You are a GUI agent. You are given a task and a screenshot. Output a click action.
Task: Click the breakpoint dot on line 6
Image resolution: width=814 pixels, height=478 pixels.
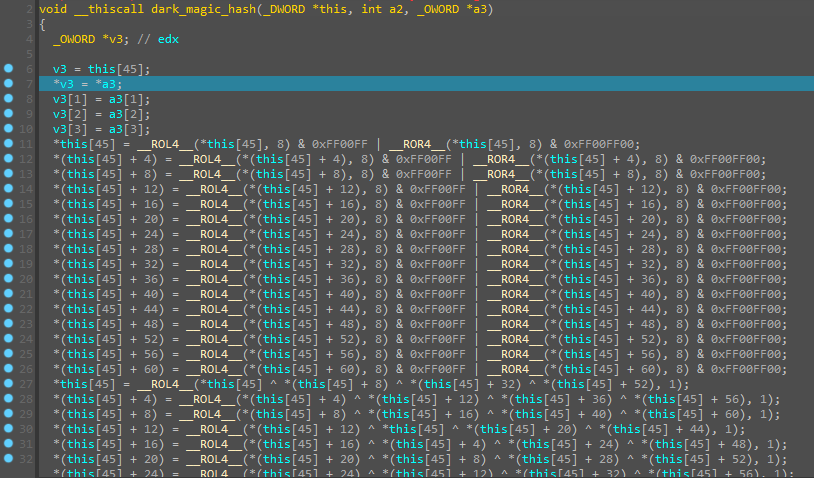click(8, 68)
